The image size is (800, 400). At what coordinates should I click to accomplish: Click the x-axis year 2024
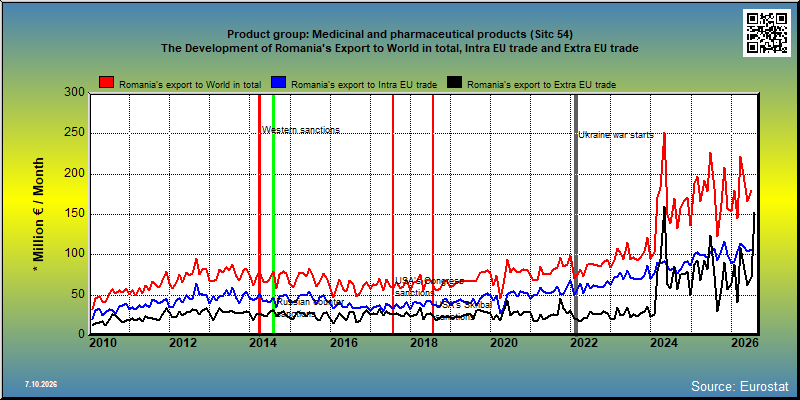tap(663, 343)
